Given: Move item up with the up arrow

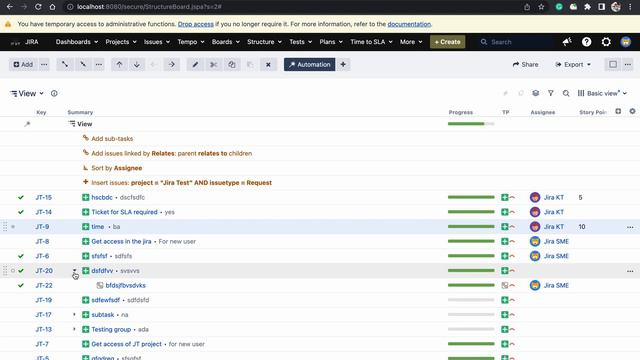Looking at the screenshot, I should click(119, 64).
